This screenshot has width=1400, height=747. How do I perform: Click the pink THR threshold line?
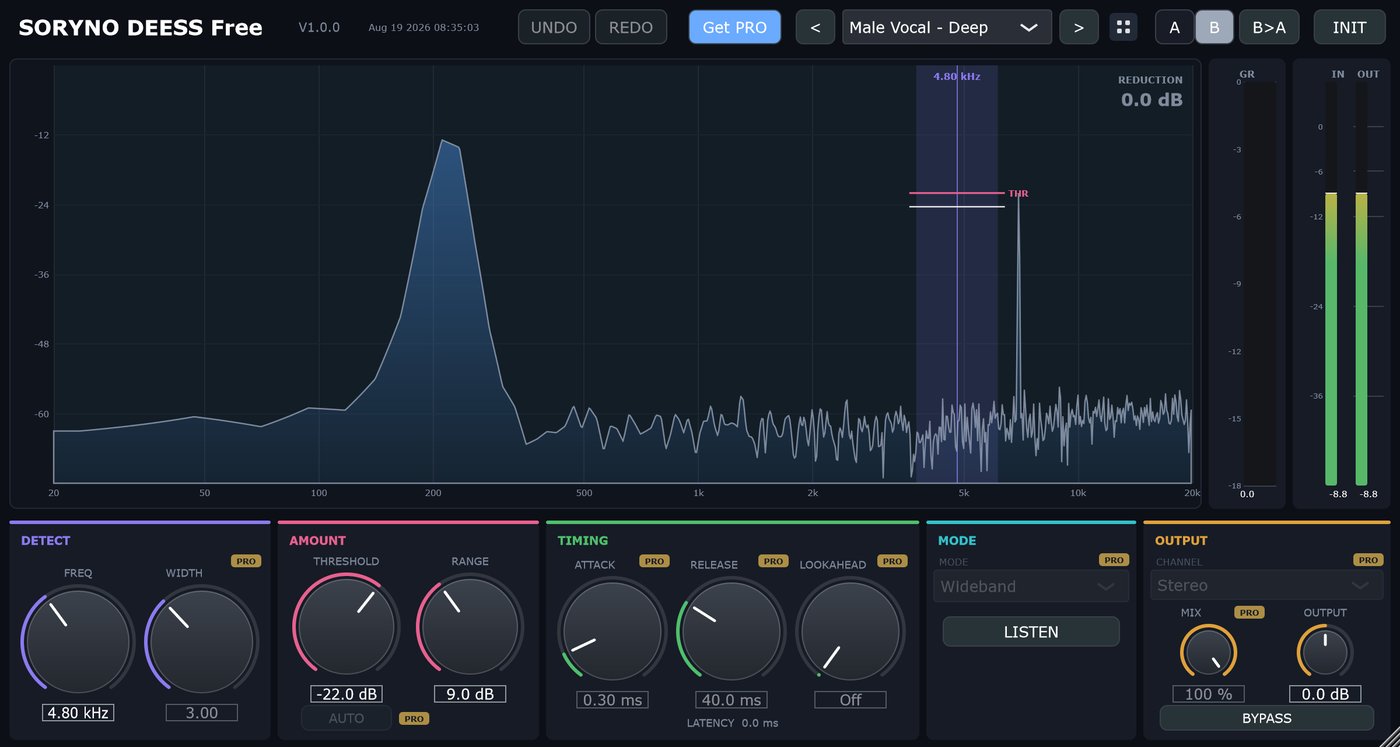pos(956,193)
